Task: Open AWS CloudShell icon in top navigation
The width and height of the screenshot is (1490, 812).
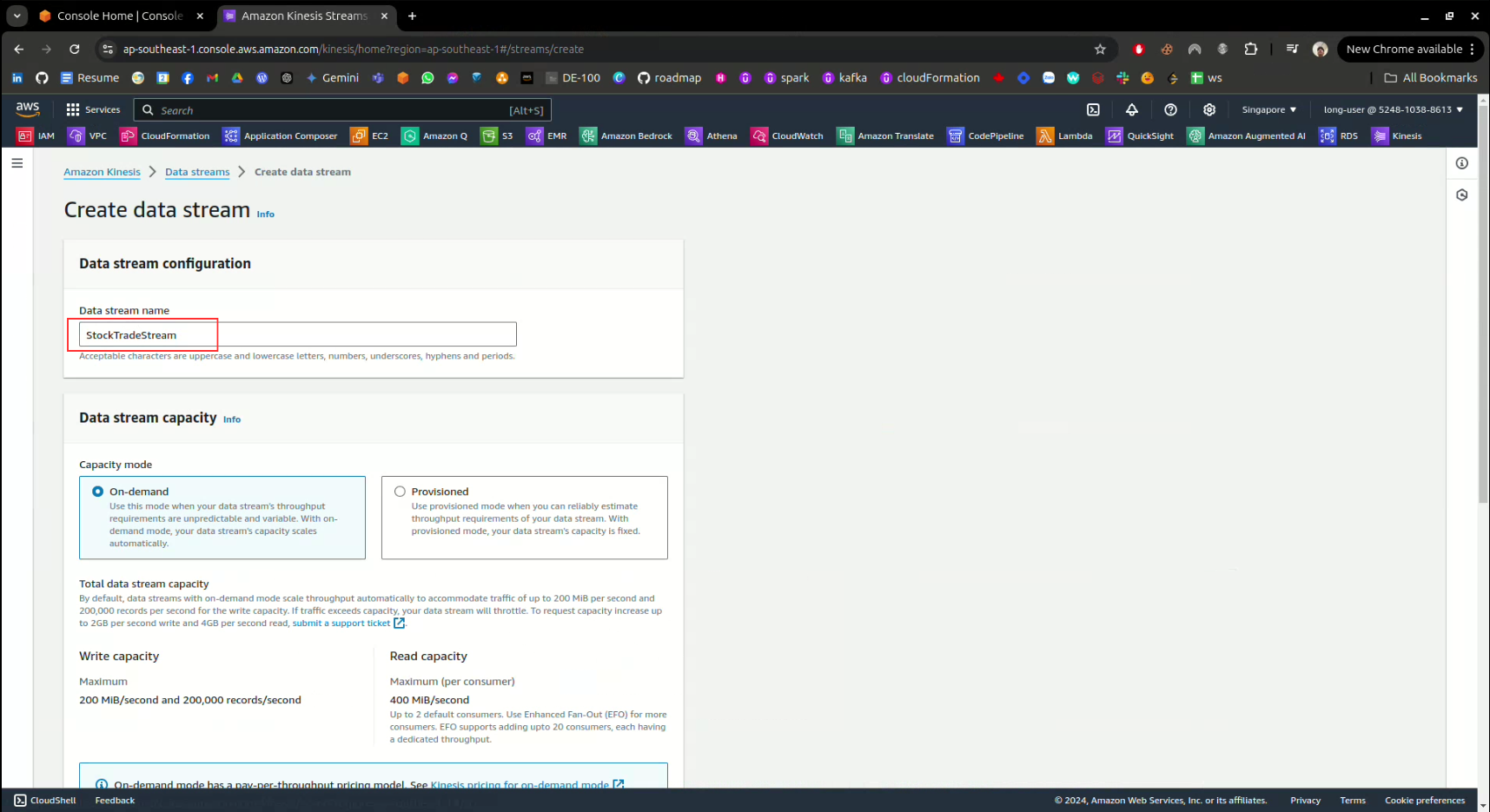Action: [1093, 109]
